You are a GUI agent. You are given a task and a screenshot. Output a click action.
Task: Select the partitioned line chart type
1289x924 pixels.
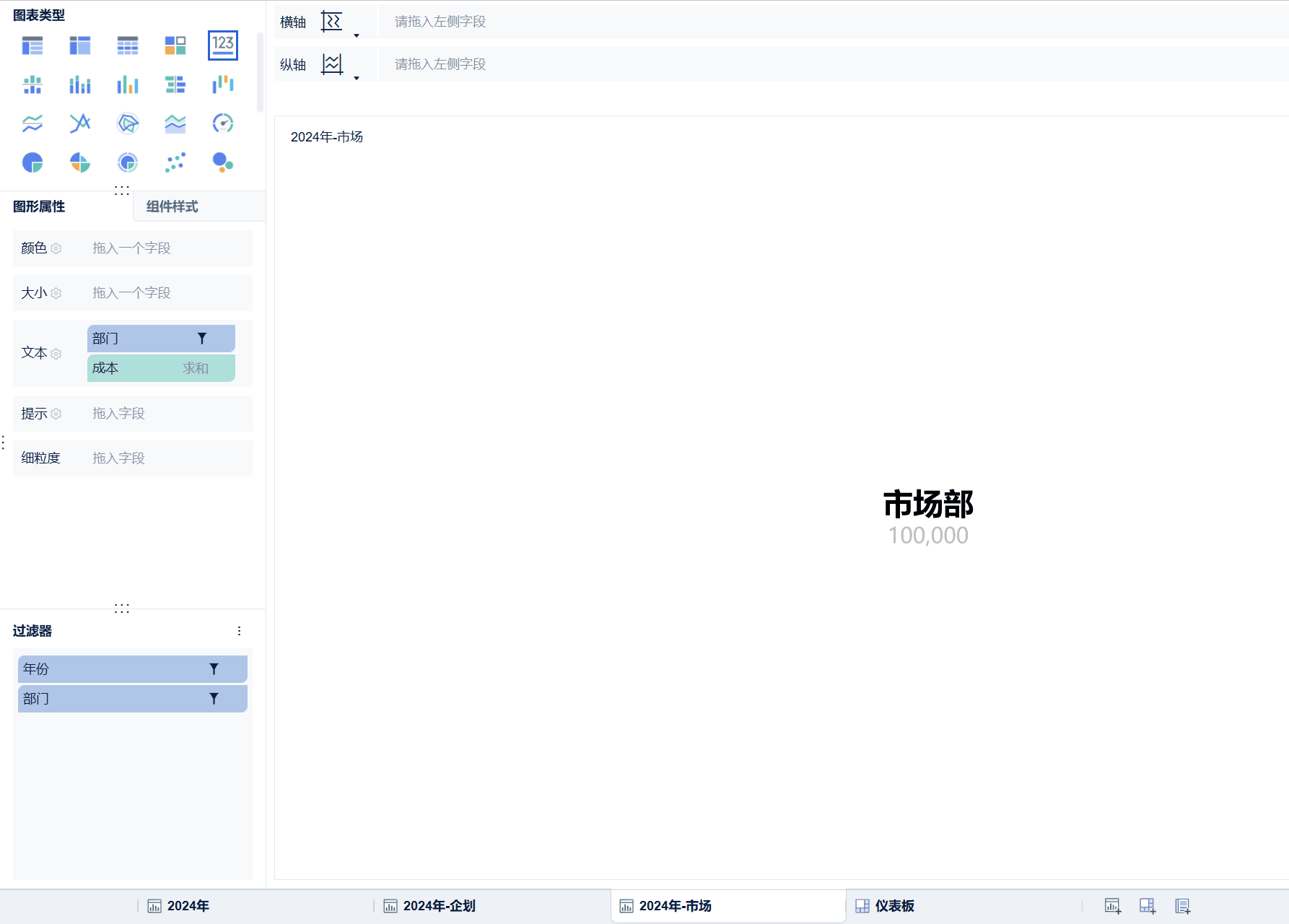[32, 123]
